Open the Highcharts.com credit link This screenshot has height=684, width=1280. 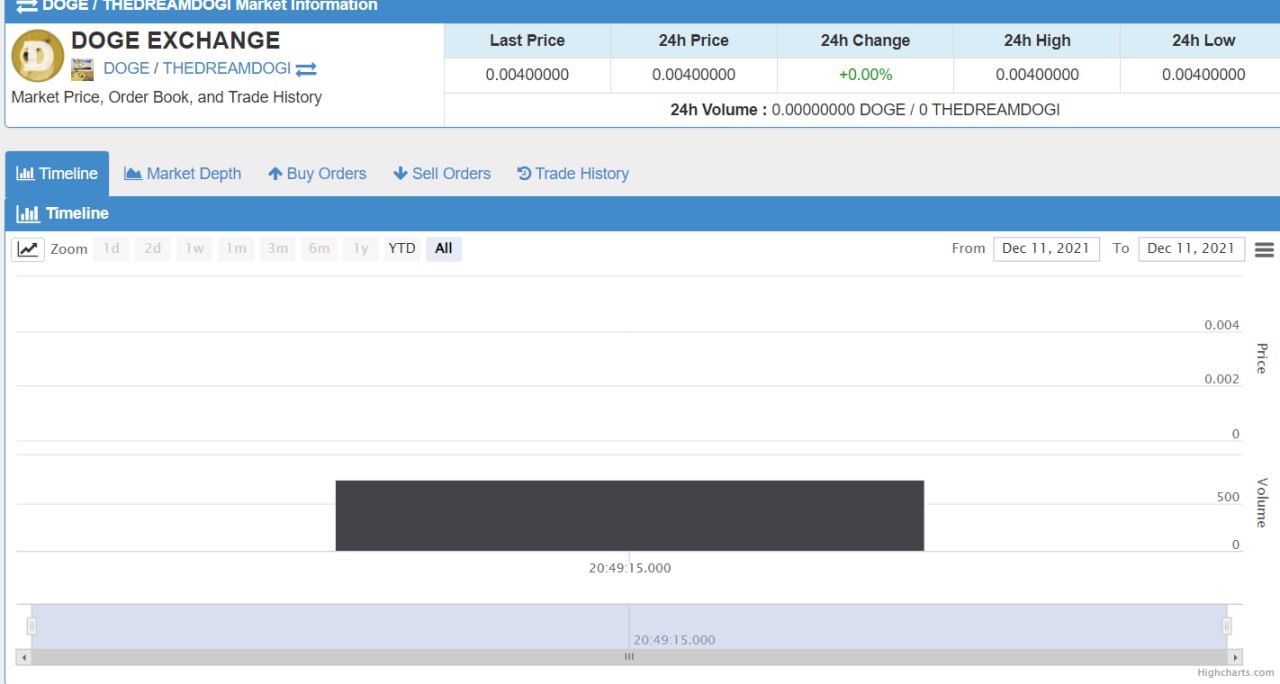coord(1236,673)
